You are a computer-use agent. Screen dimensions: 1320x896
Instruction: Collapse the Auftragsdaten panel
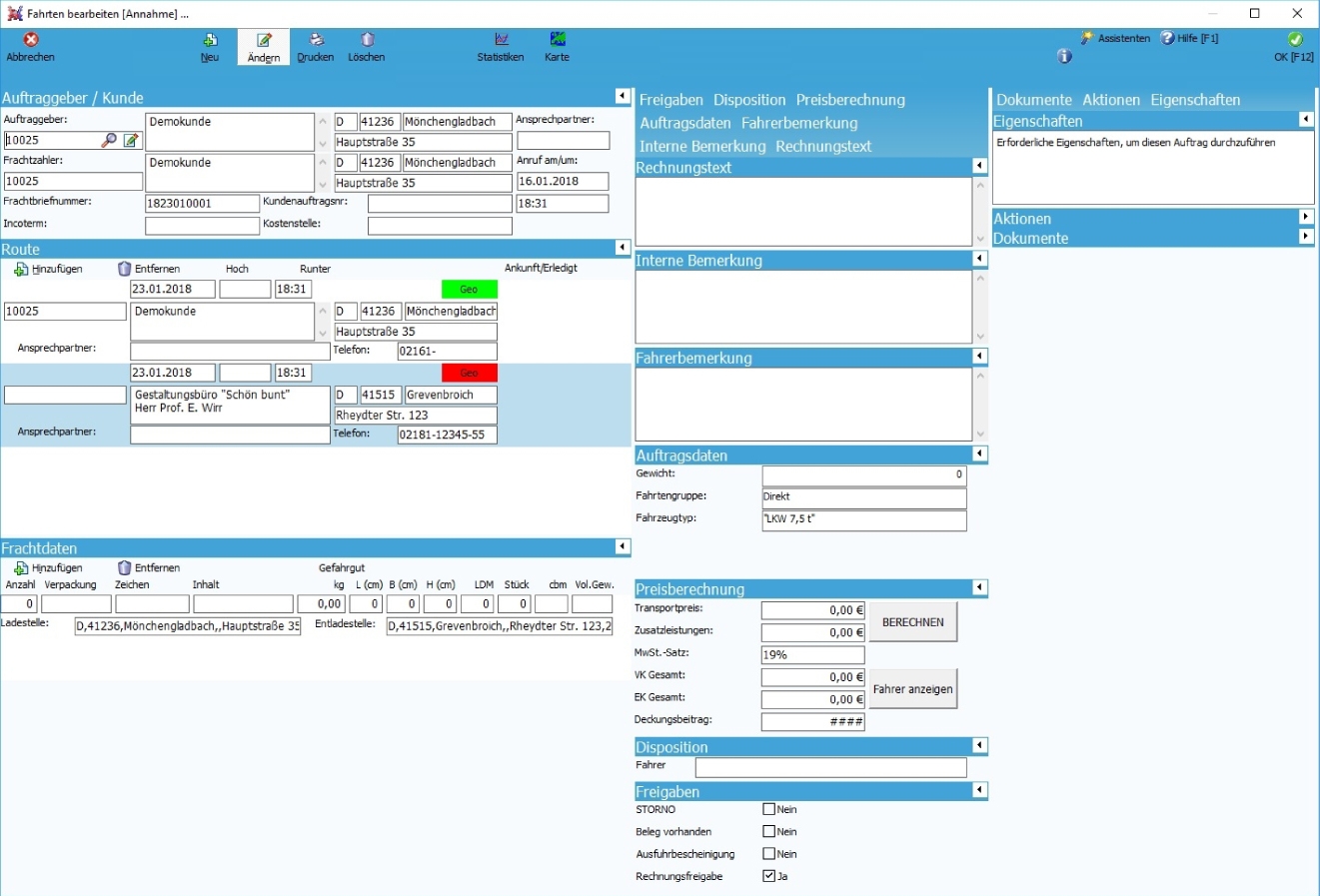[979, 454]
